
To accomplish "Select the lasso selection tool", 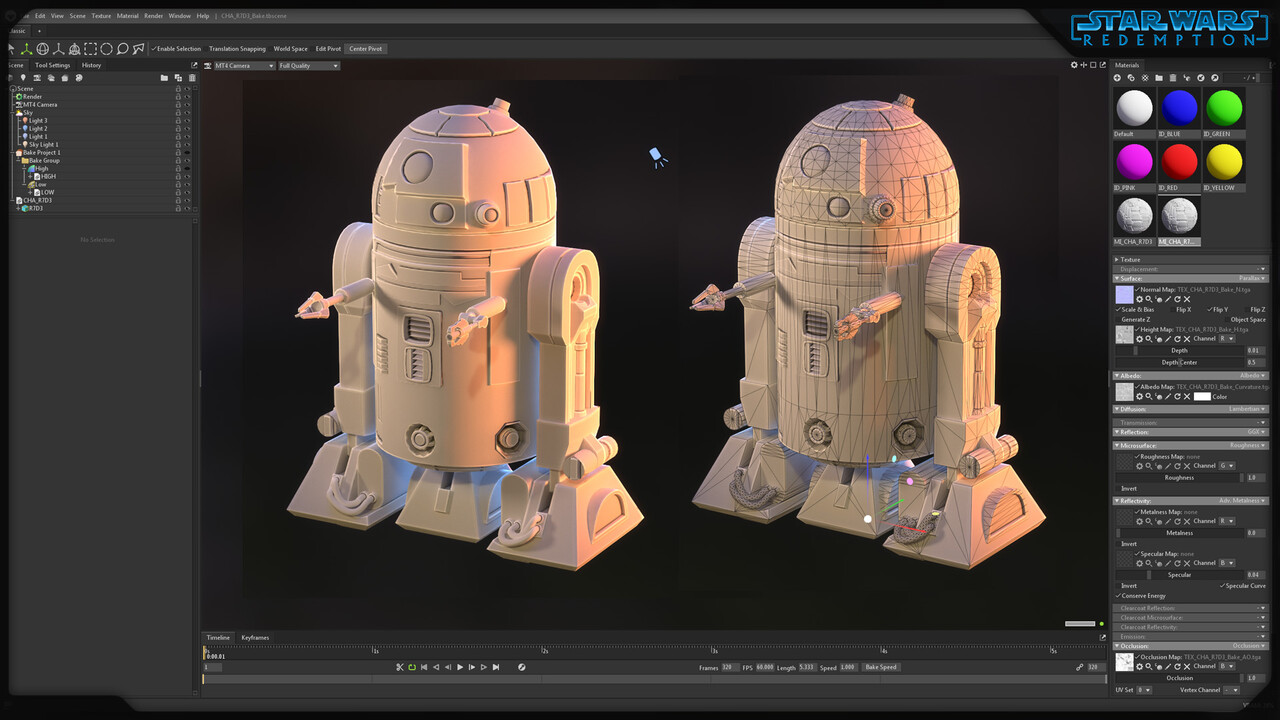I will [122, 49].
